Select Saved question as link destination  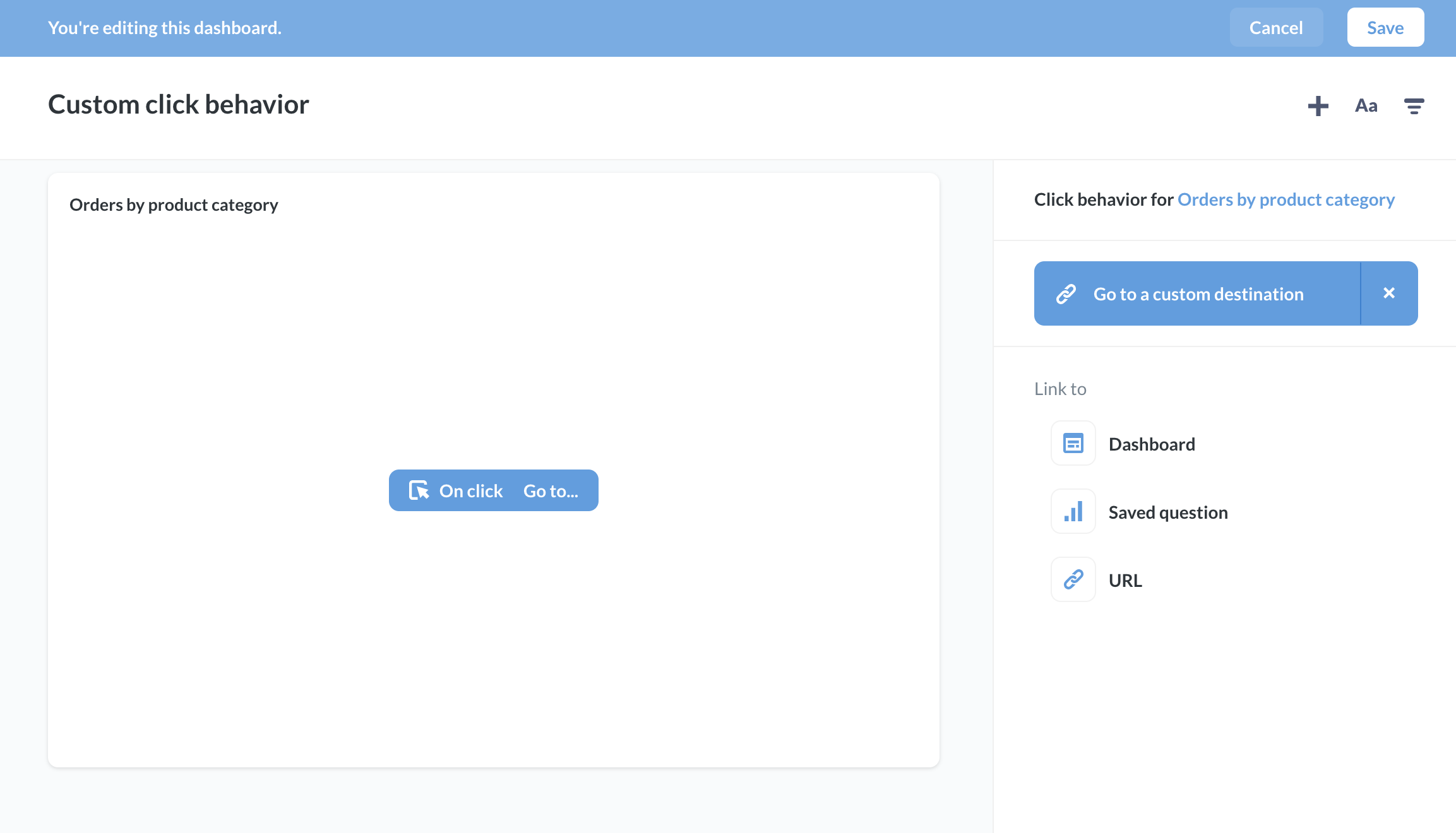pyautogui.click(x=1167, y=511)
